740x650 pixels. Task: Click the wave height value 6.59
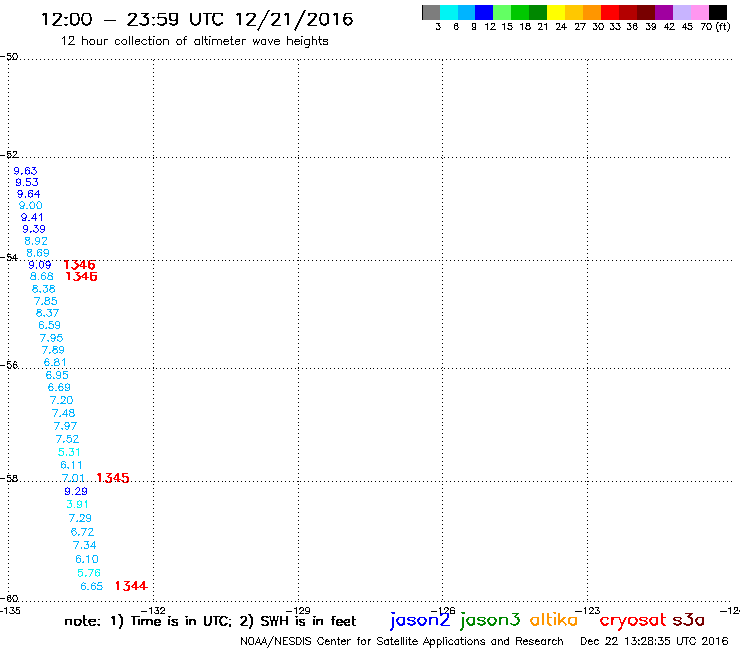click(x=50, y=325)
